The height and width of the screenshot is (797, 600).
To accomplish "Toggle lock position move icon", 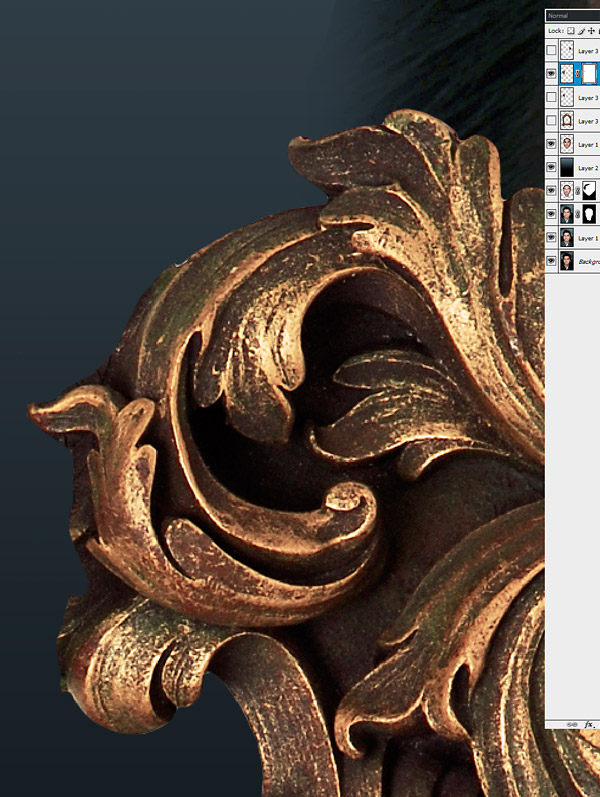I will coord(591,31).
